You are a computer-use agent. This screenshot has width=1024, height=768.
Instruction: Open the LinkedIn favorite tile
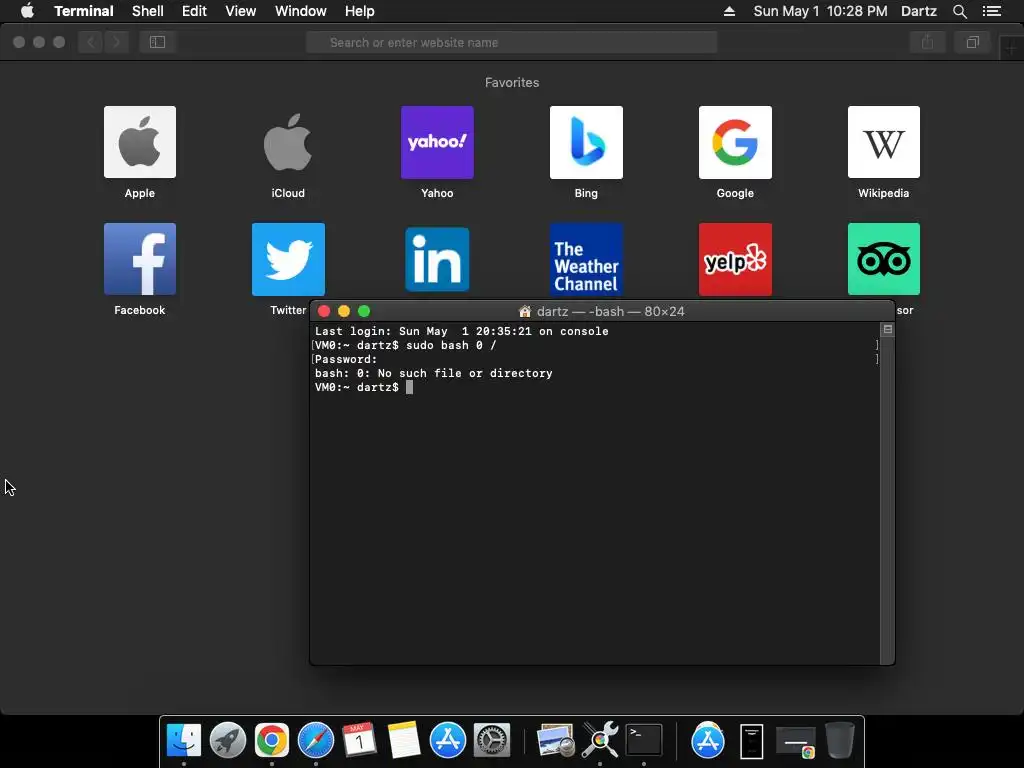[437, 259]
